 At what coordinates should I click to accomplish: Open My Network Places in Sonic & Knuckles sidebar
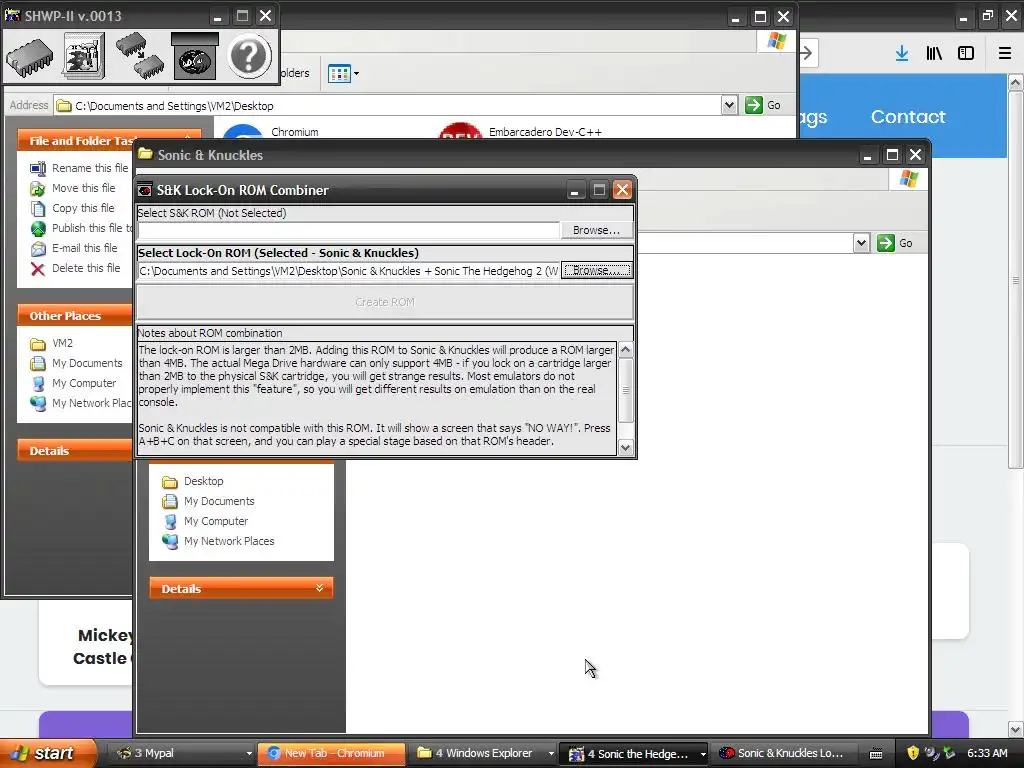click(x=229, y=541)
